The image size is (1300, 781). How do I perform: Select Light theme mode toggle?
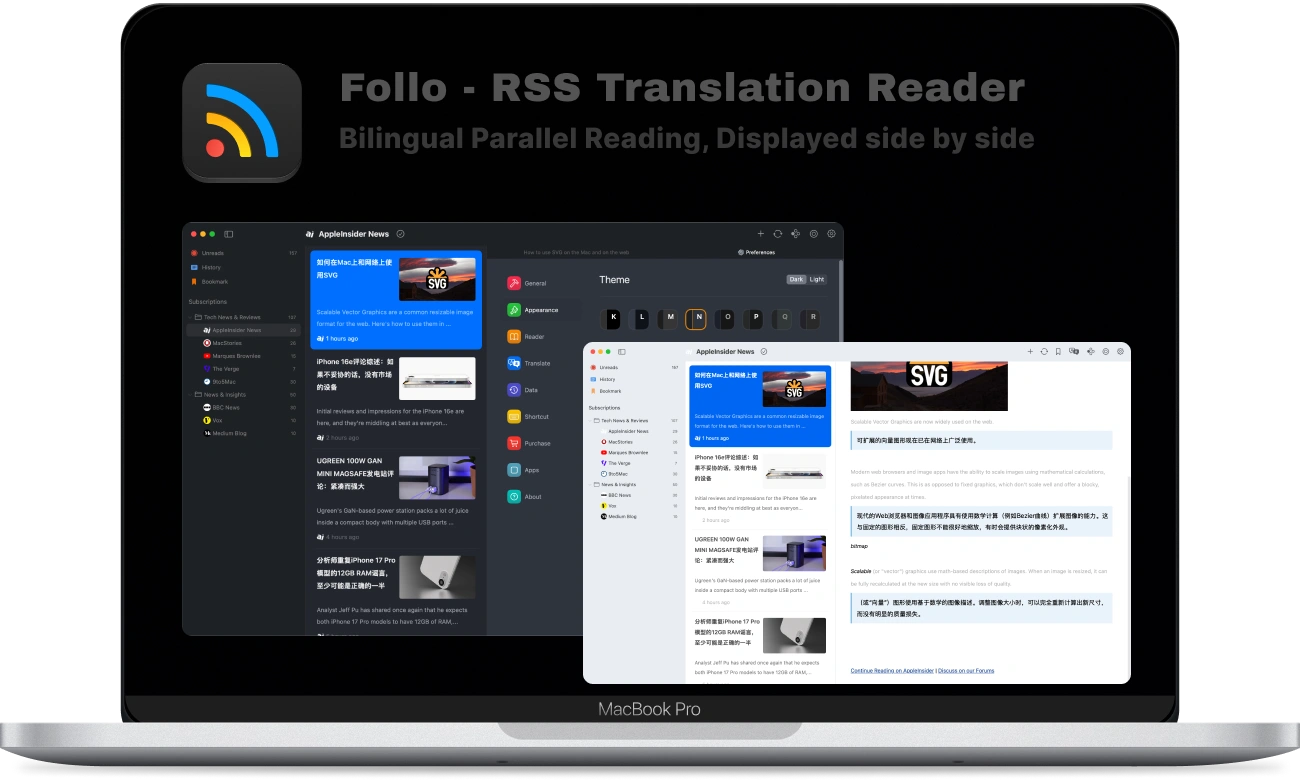[x=817, y=279]
